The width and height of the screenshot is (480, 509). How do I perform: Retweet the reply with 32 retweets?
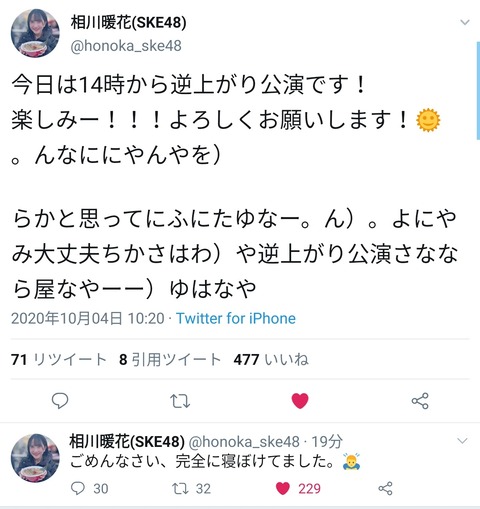[x=191, y=489]
